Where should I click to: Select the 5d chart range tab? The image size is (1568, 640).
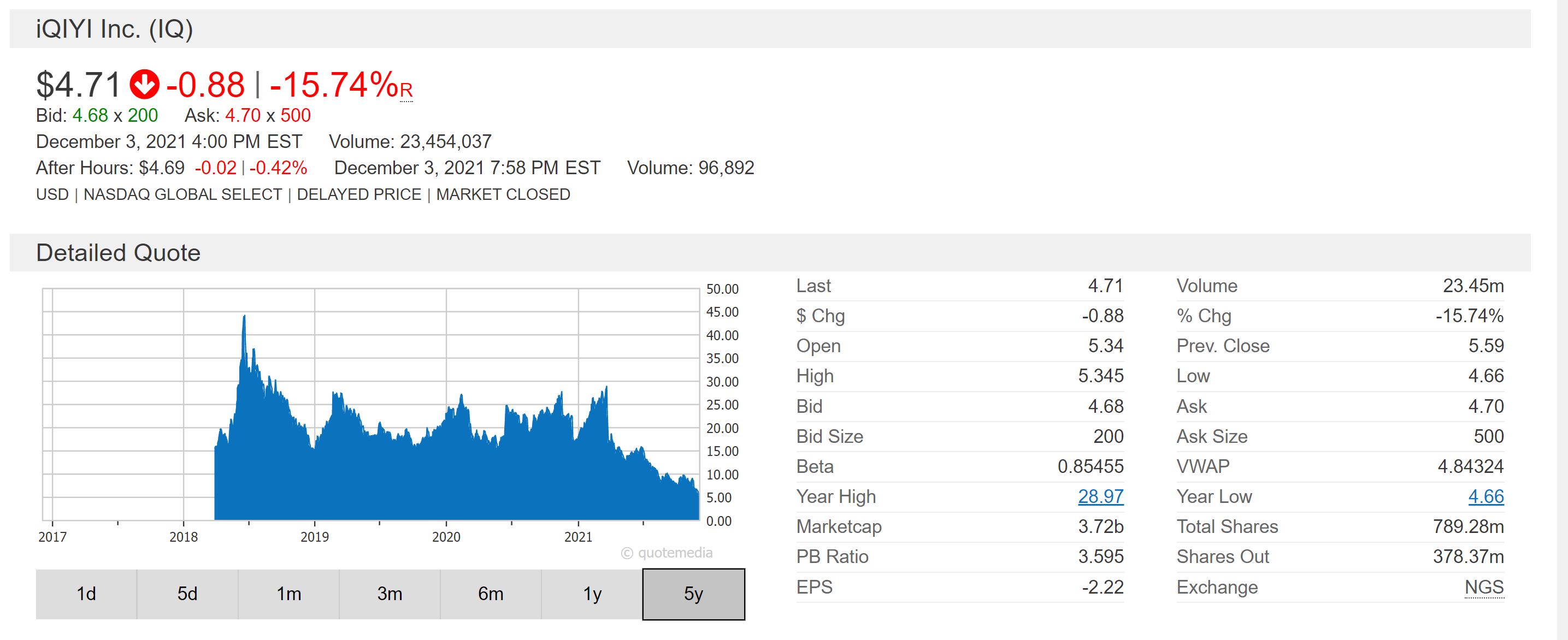187,594
